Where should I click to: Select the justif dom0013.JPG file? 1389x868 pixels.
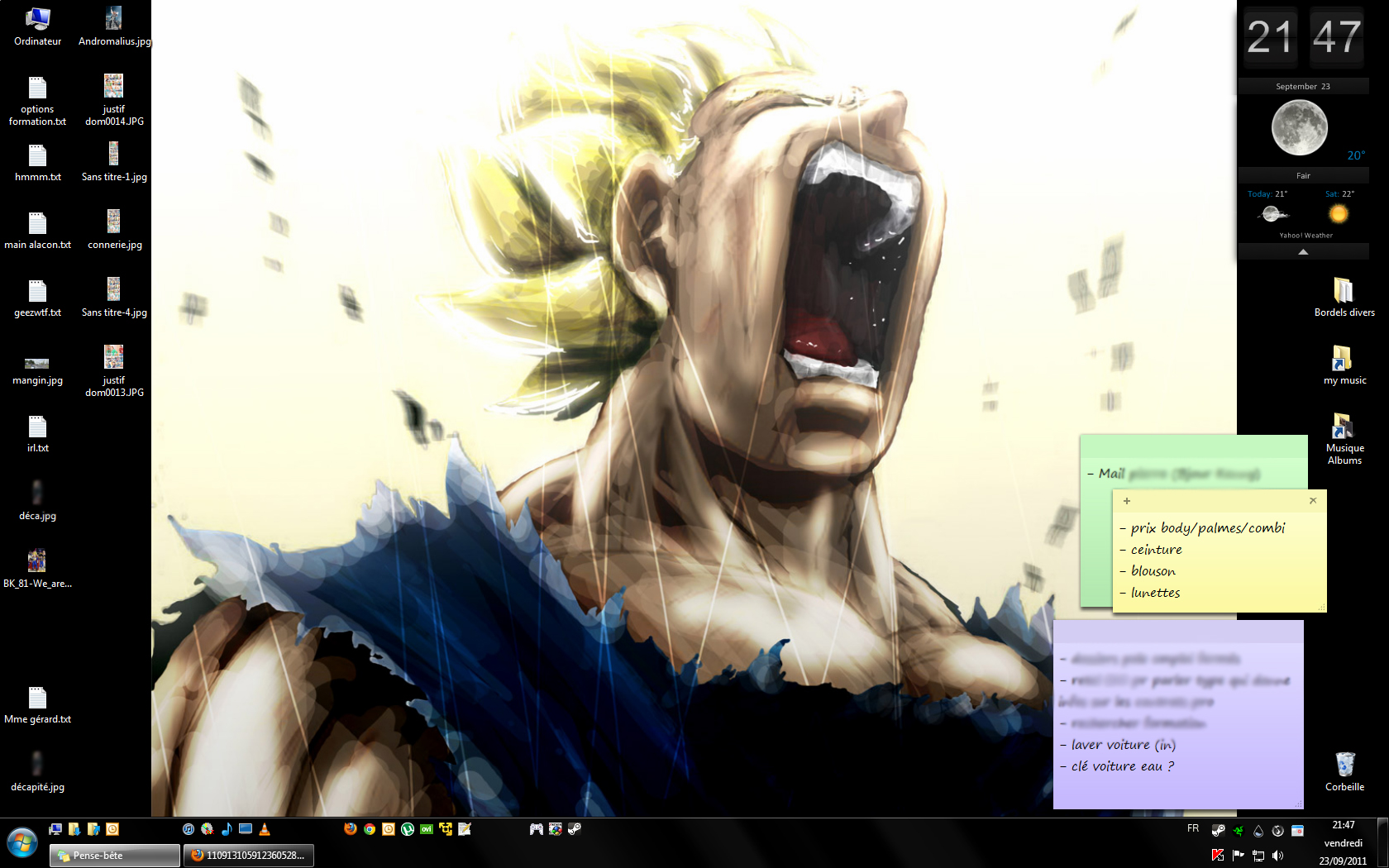click(x=114, y=371)
